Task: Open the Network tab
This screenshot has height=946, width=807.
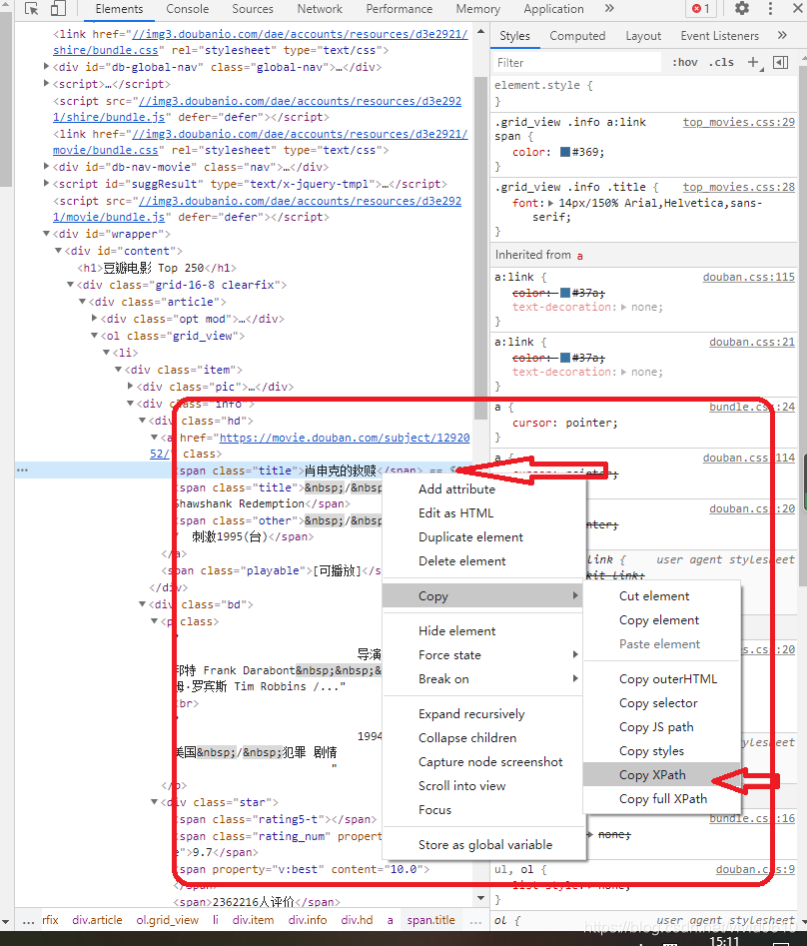Action: click(320, 9)
